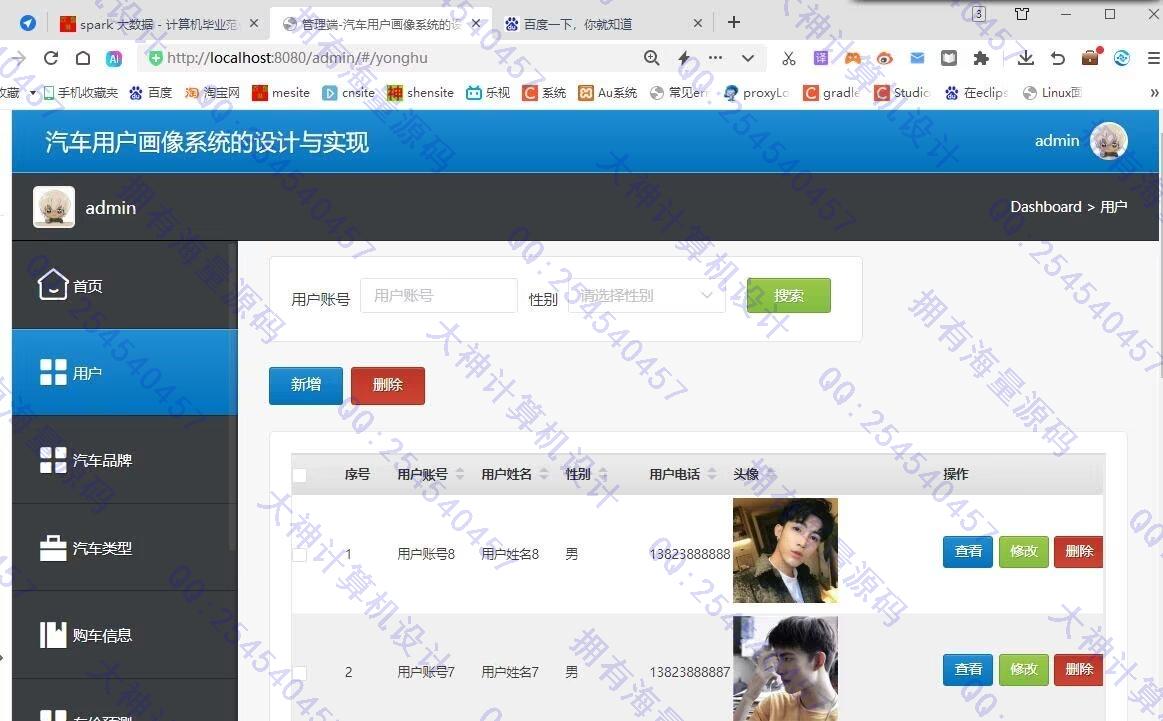1163x721 pixels.
Task: Click the browser home icon
Action: click(x=83, y=58)
